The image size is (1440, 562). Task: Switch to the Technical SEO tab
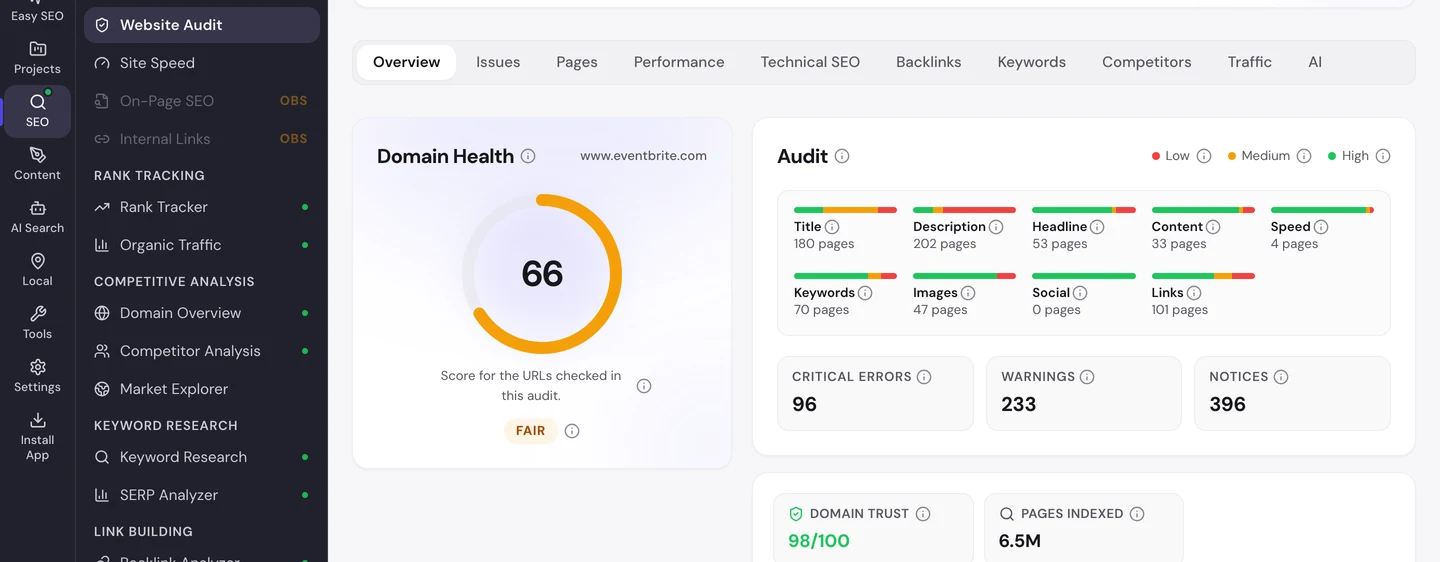point(810,62)
